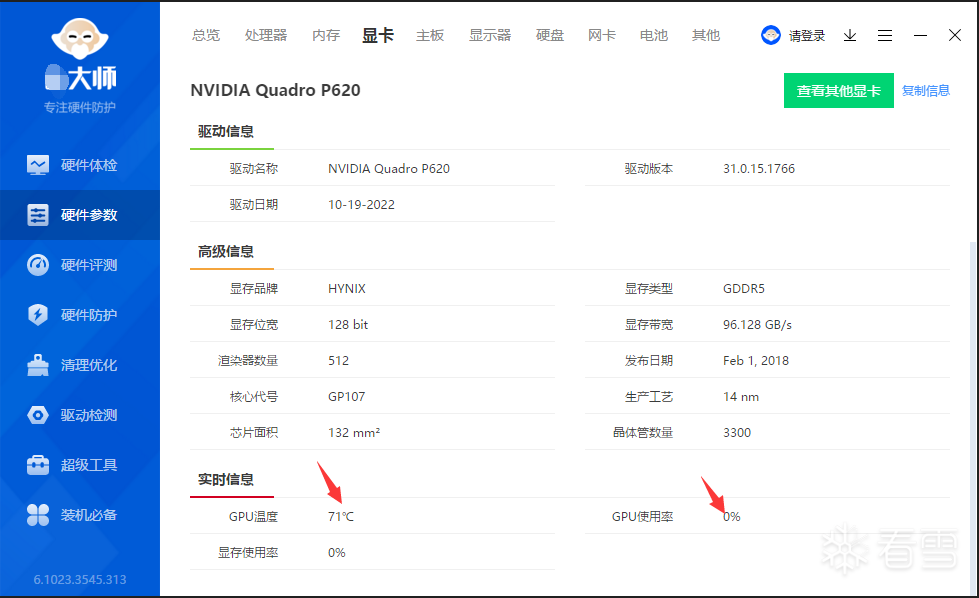
Task: Click the GDDR5 memory type value
Action: (744, 288)
